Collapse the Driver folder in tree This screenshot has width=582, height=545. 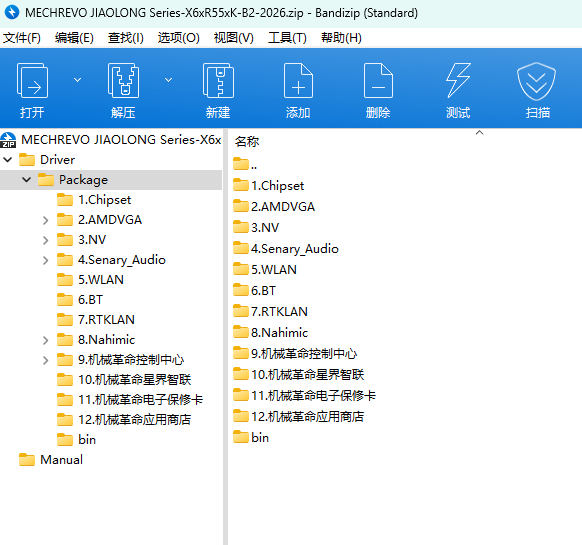(x=7, y=160)
